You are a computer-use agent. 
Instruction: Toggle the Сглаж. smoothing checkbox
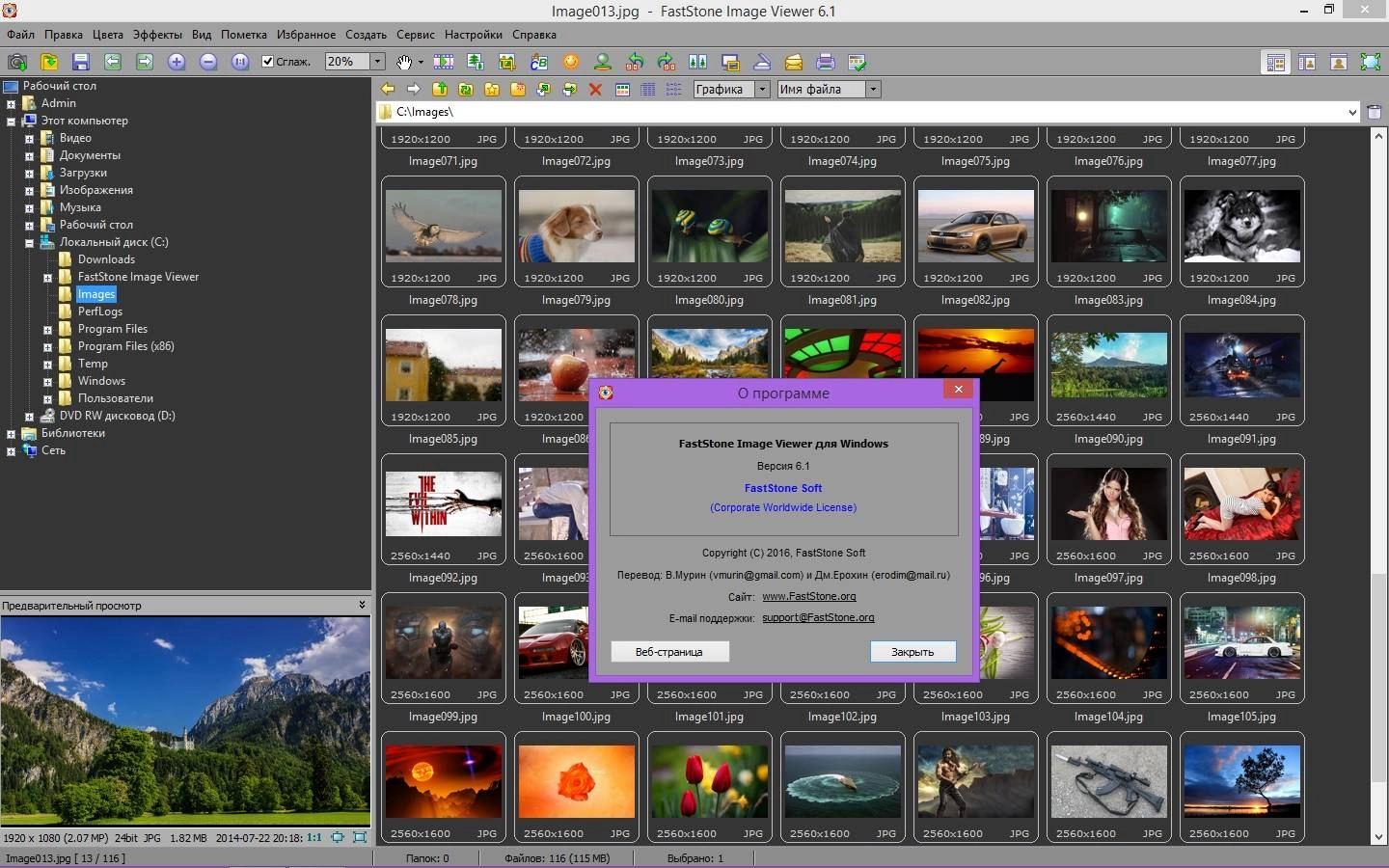pos(268,62)
